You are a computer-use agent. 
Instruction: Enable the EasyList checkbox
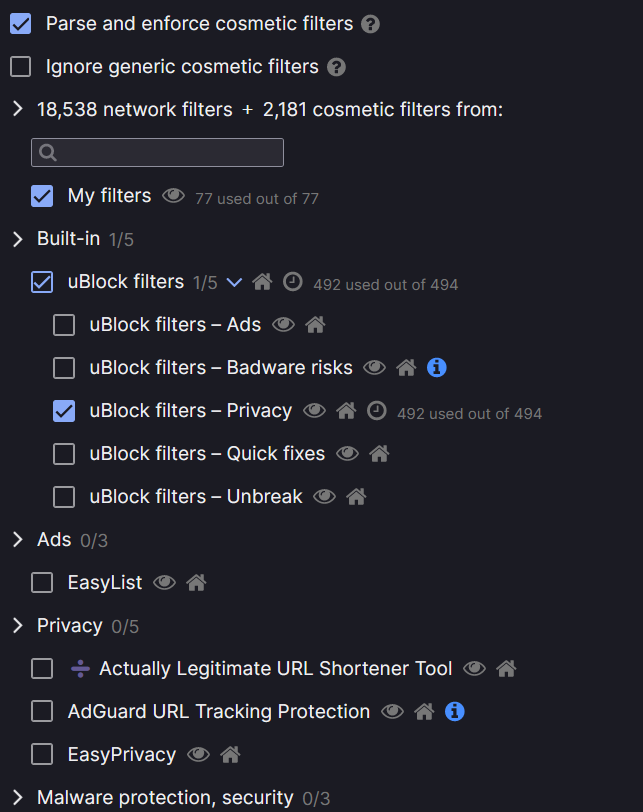[42, 582]
